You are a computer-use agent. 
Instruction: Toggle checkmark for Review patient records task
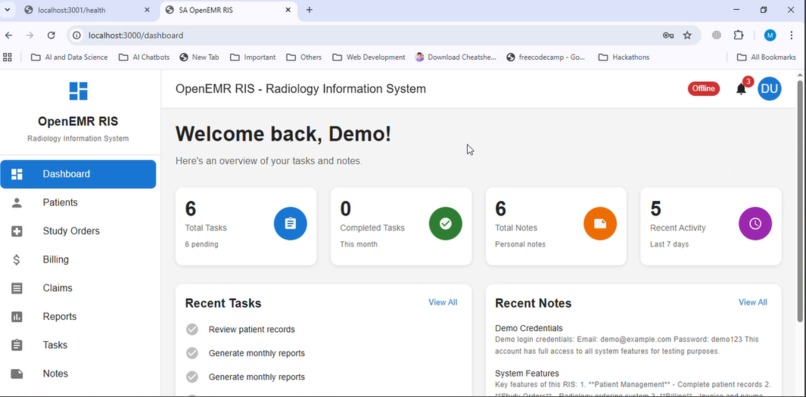192,330
